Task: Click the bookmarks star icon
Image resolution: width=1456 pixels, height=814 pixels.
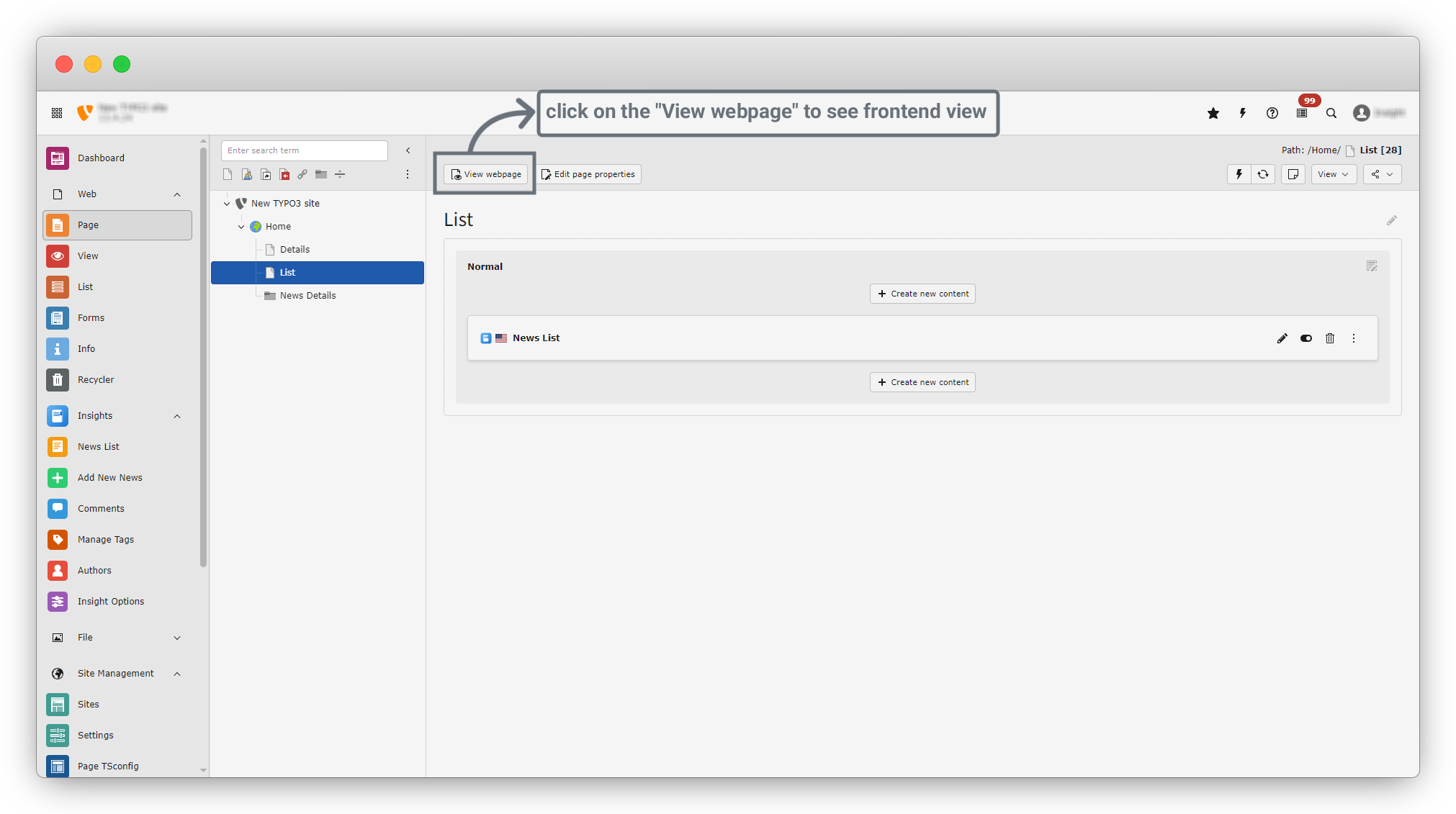Action: coord(1213,113)
